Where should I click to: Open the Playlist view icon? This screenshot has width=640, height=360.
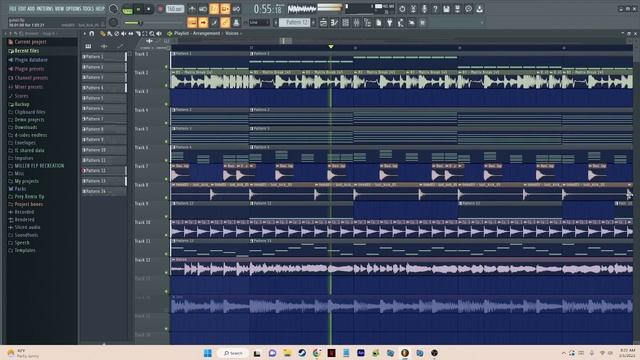click(x=323, y=23)
